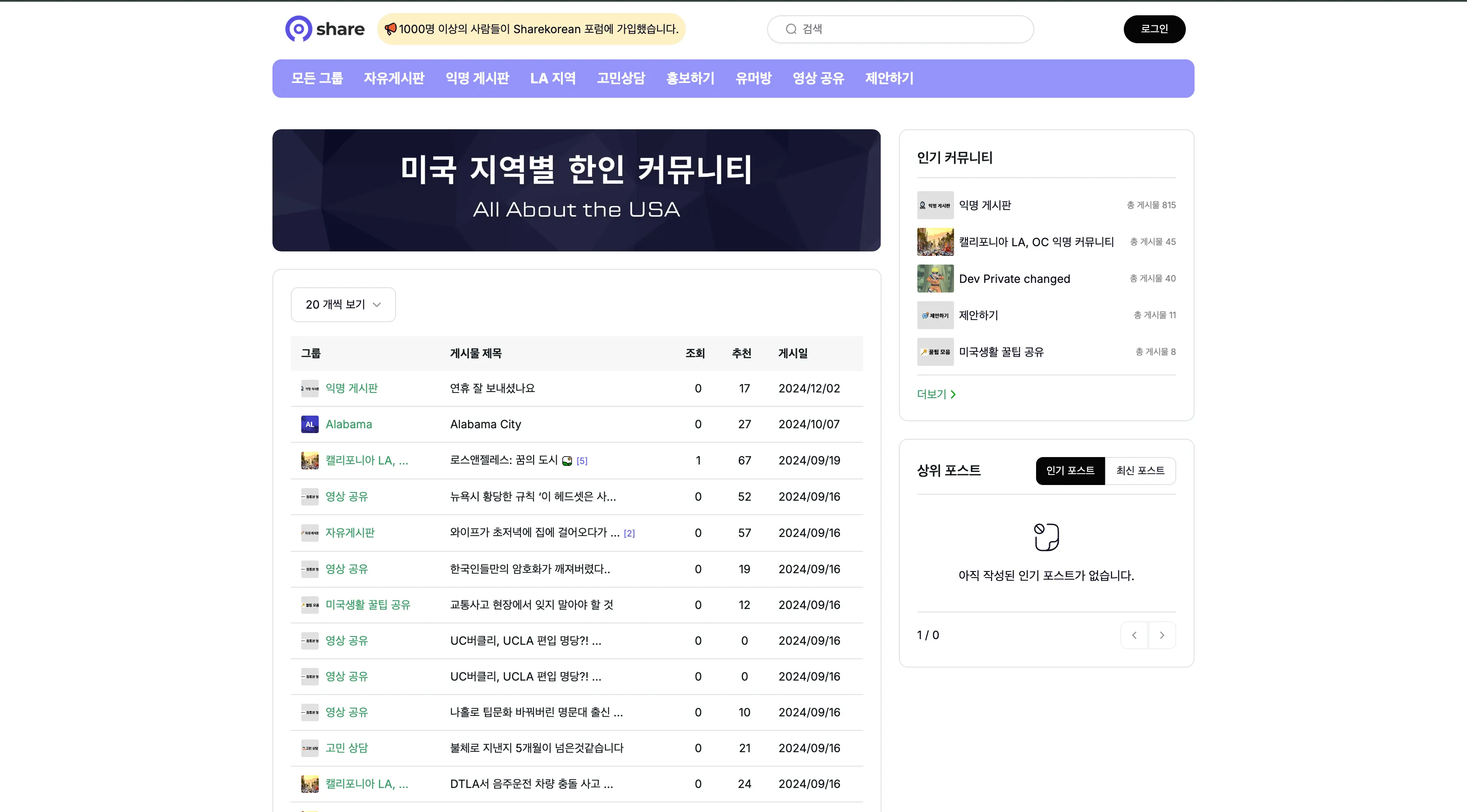Click the left arrow in 상위 포스트 pager
The width and height of the screenshot is (1467, 812).
[1134, 635]
